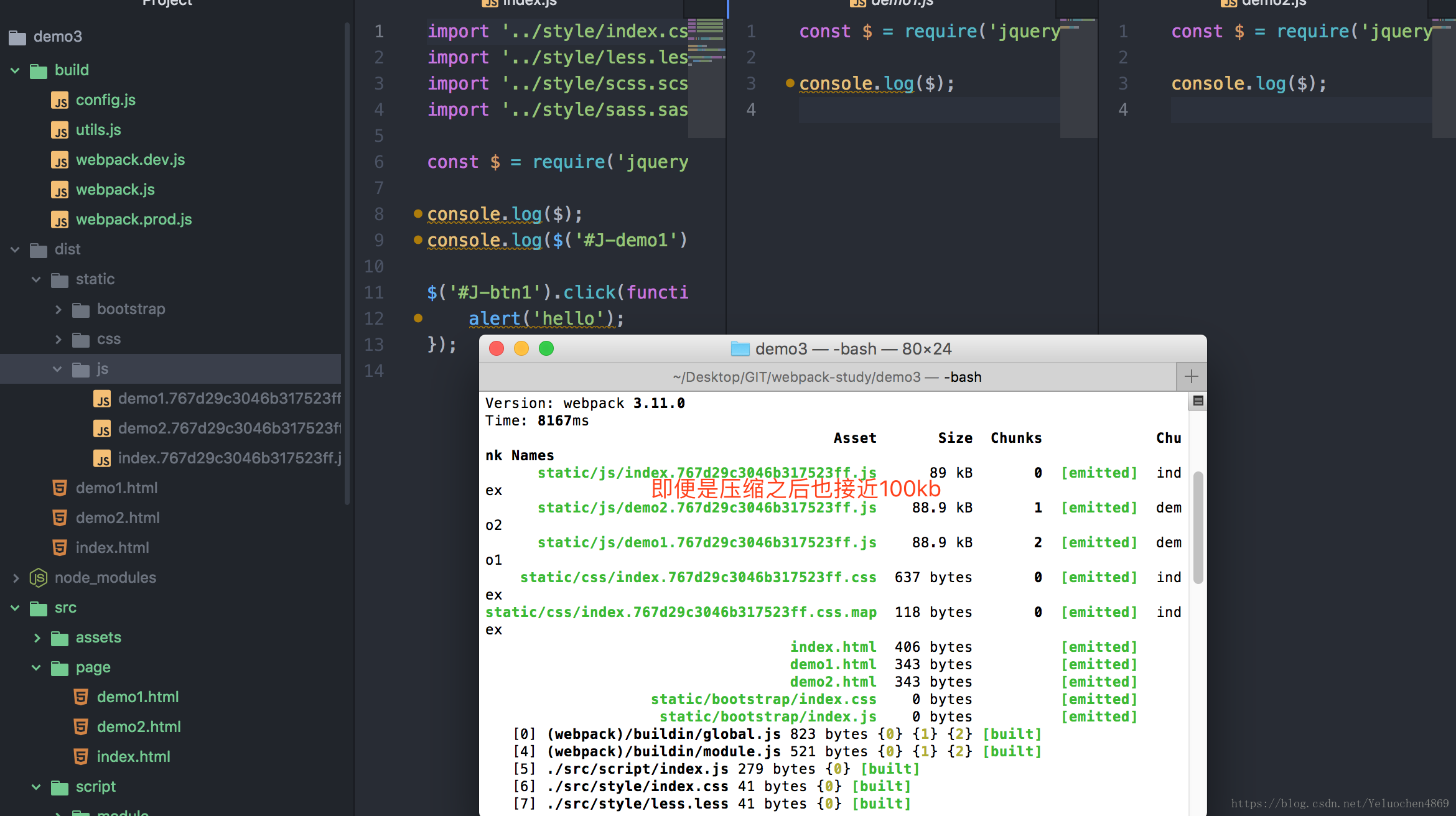Viewport: 1456px width, 816px height.
Task: Click the terminal vertical scrollbar thumb
Action: point(1198,527)
